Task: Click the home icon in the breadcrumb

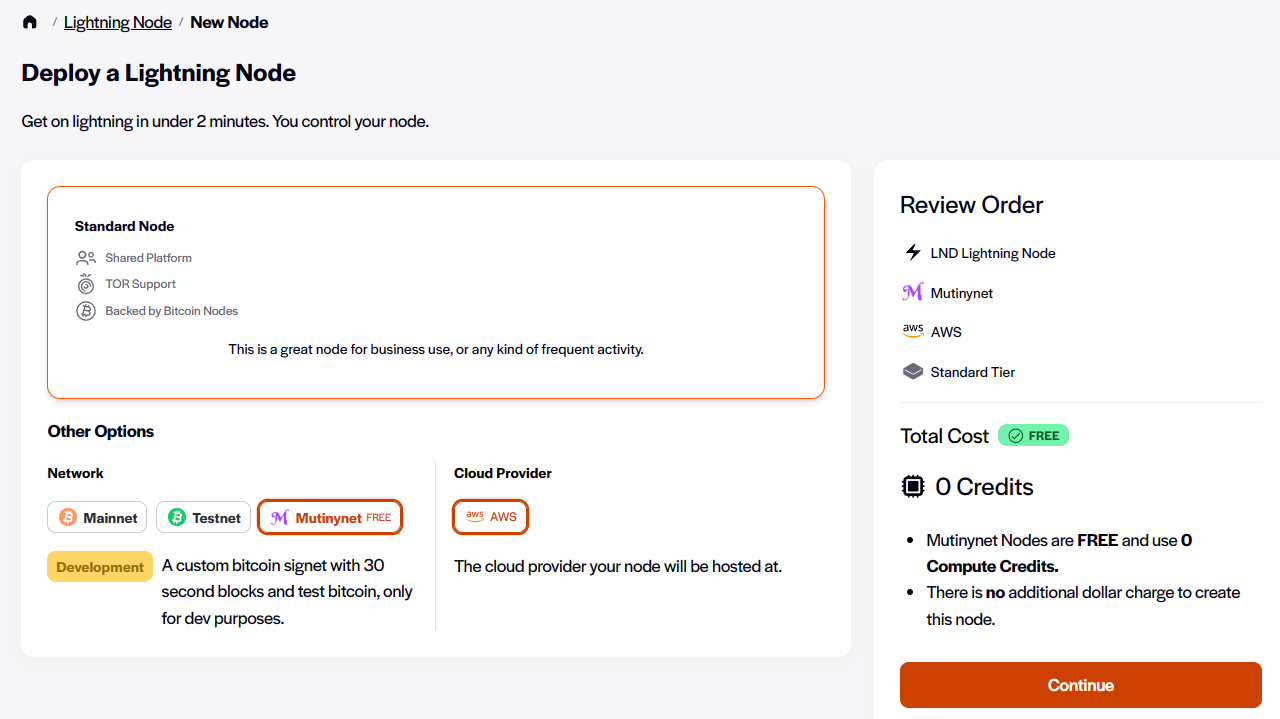Action: [x=29, y=21]
